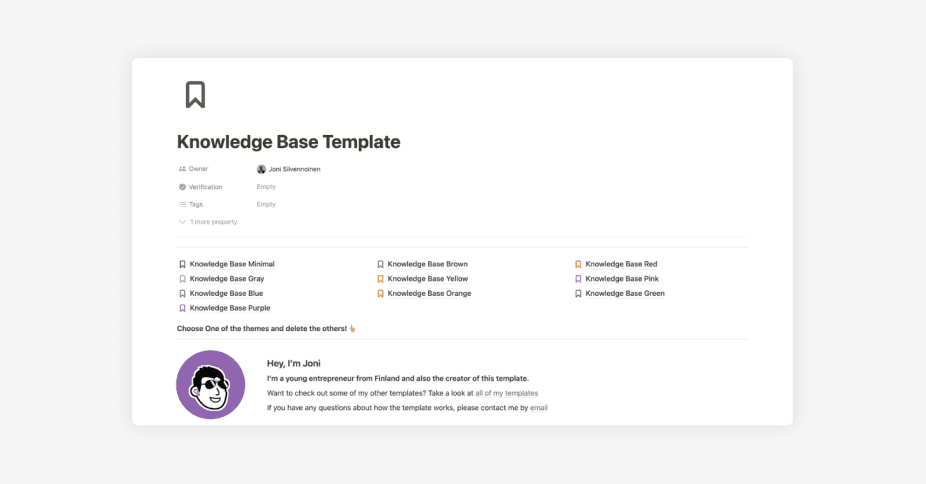
Task: Click bookmark icon beside Knowledge Base Minimal
Action: (182, 264)
